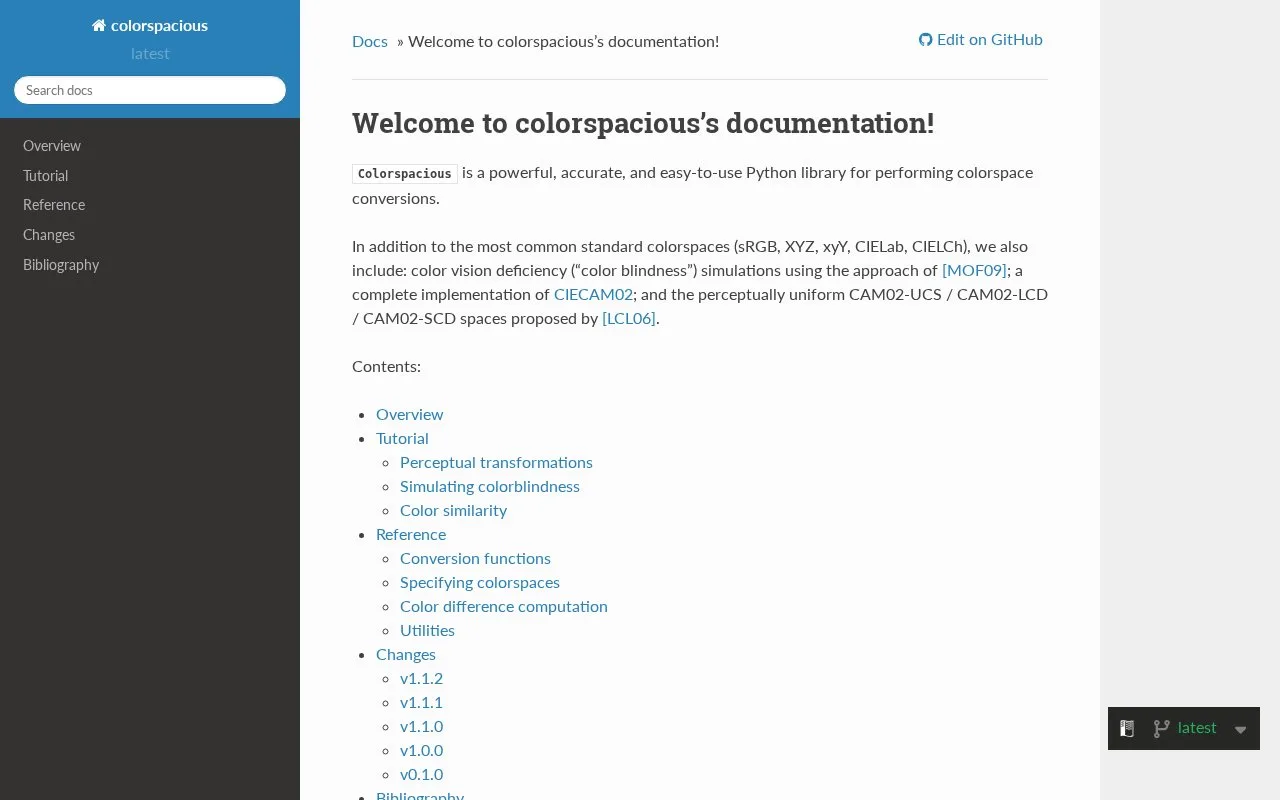
Task: Click the Docs breadcrumb link
Action: click(370, 41)
